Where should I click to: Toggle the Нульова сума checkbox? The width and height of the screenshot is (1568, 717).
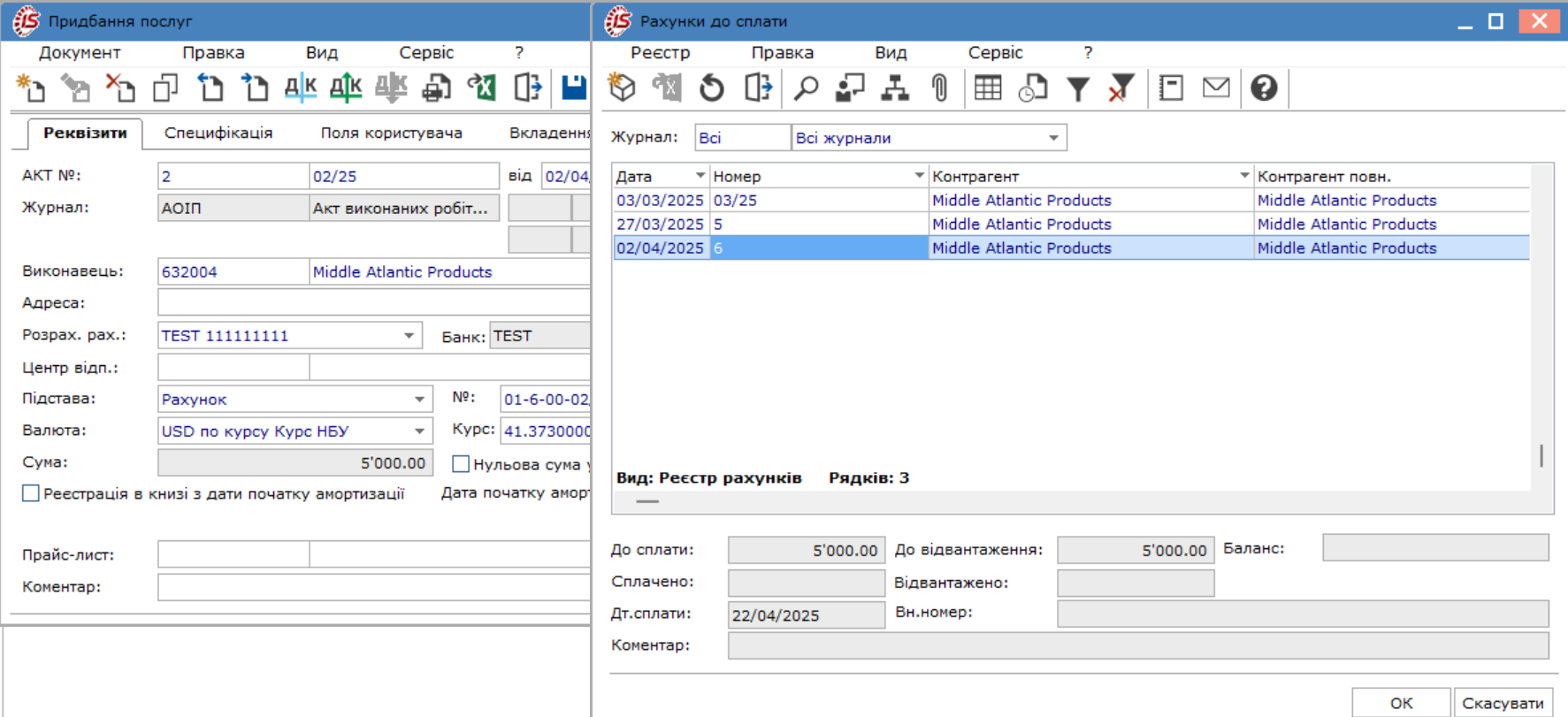[461, 463]
